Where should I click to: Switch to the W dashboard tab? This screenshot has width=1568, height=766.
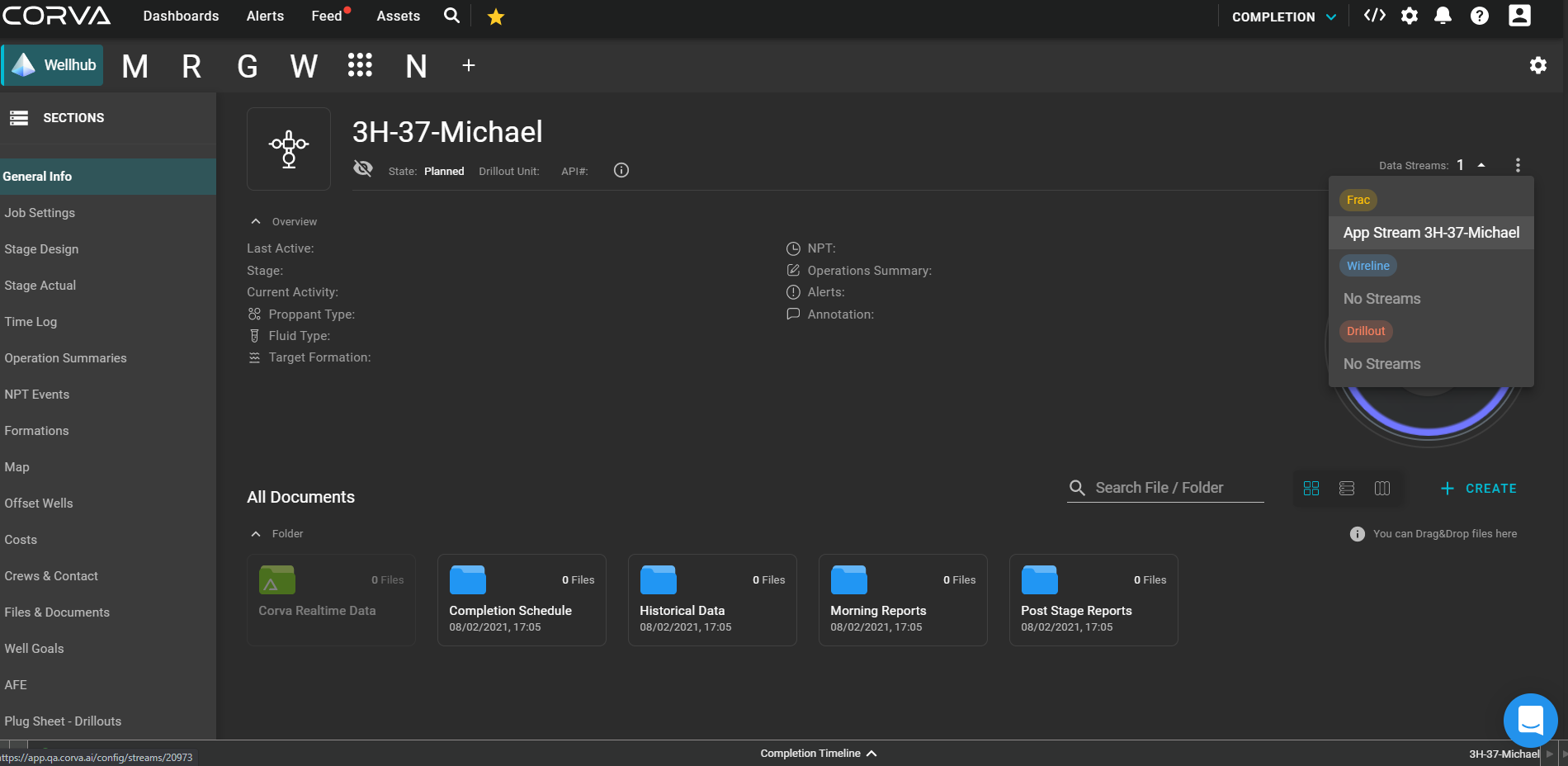(304, 66)
